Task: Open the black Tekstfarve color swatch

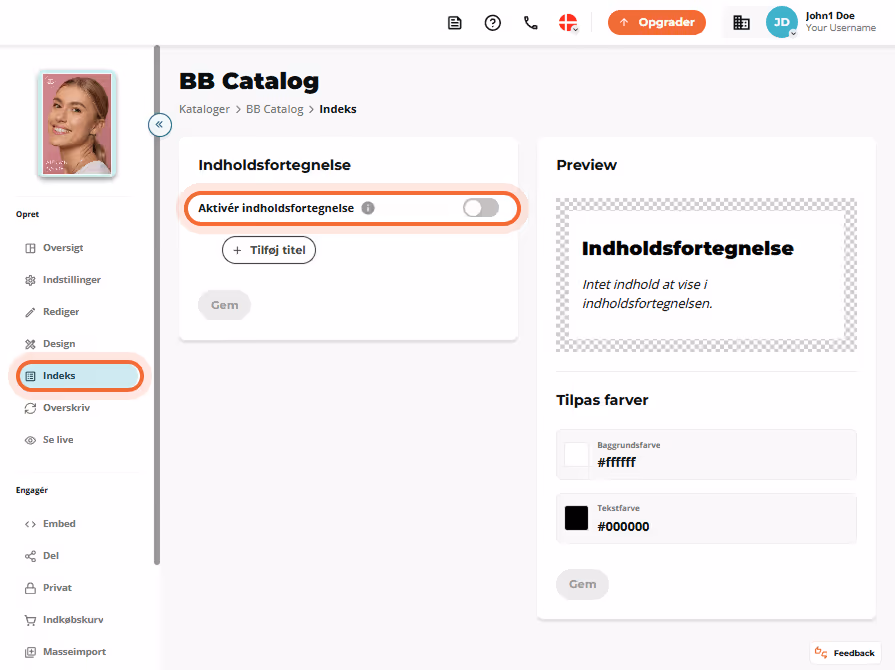Action: coord(576,518)
